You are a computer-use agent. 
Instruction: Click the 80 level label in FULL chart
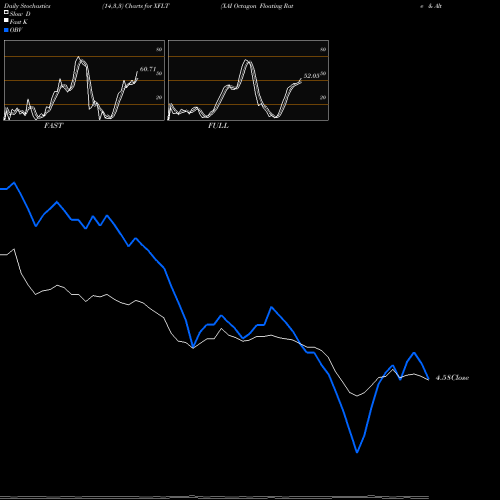click(323, 50)
